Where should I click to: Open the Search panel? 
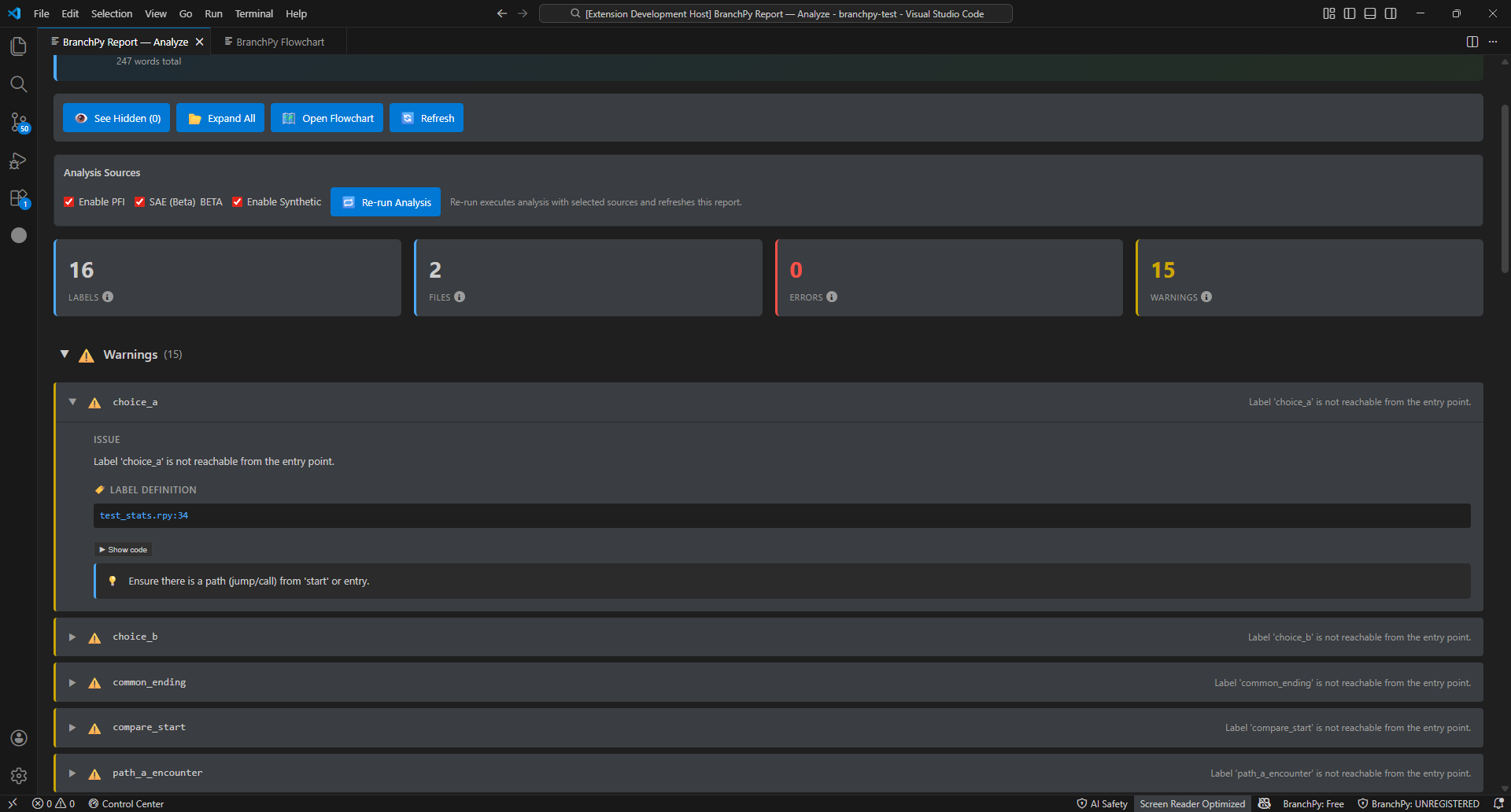[19, 83]
